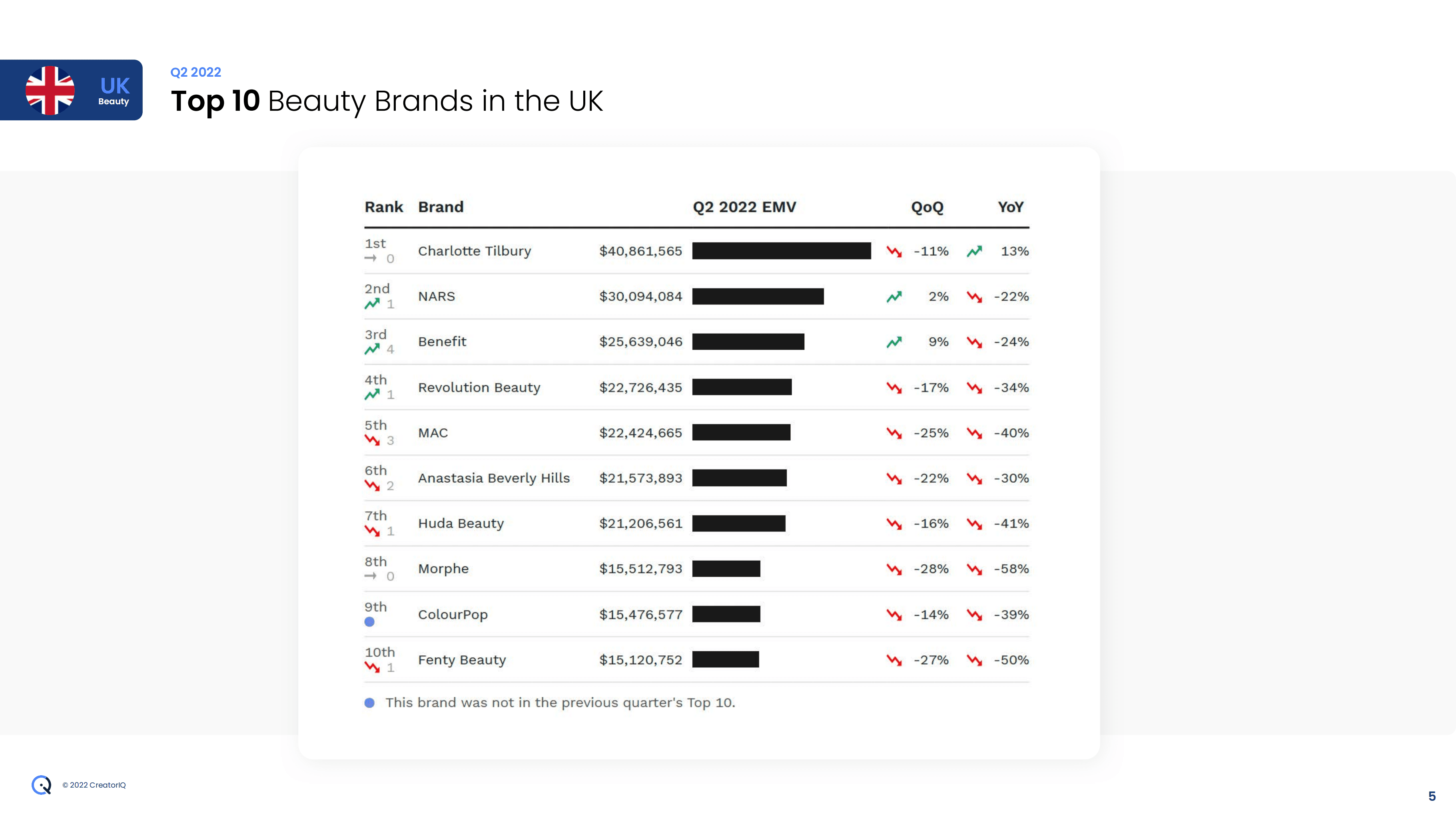1456x818 pixels.
Task: Click Charlotte Tilbury's green YoY up arrow
Action: [974, 251]
